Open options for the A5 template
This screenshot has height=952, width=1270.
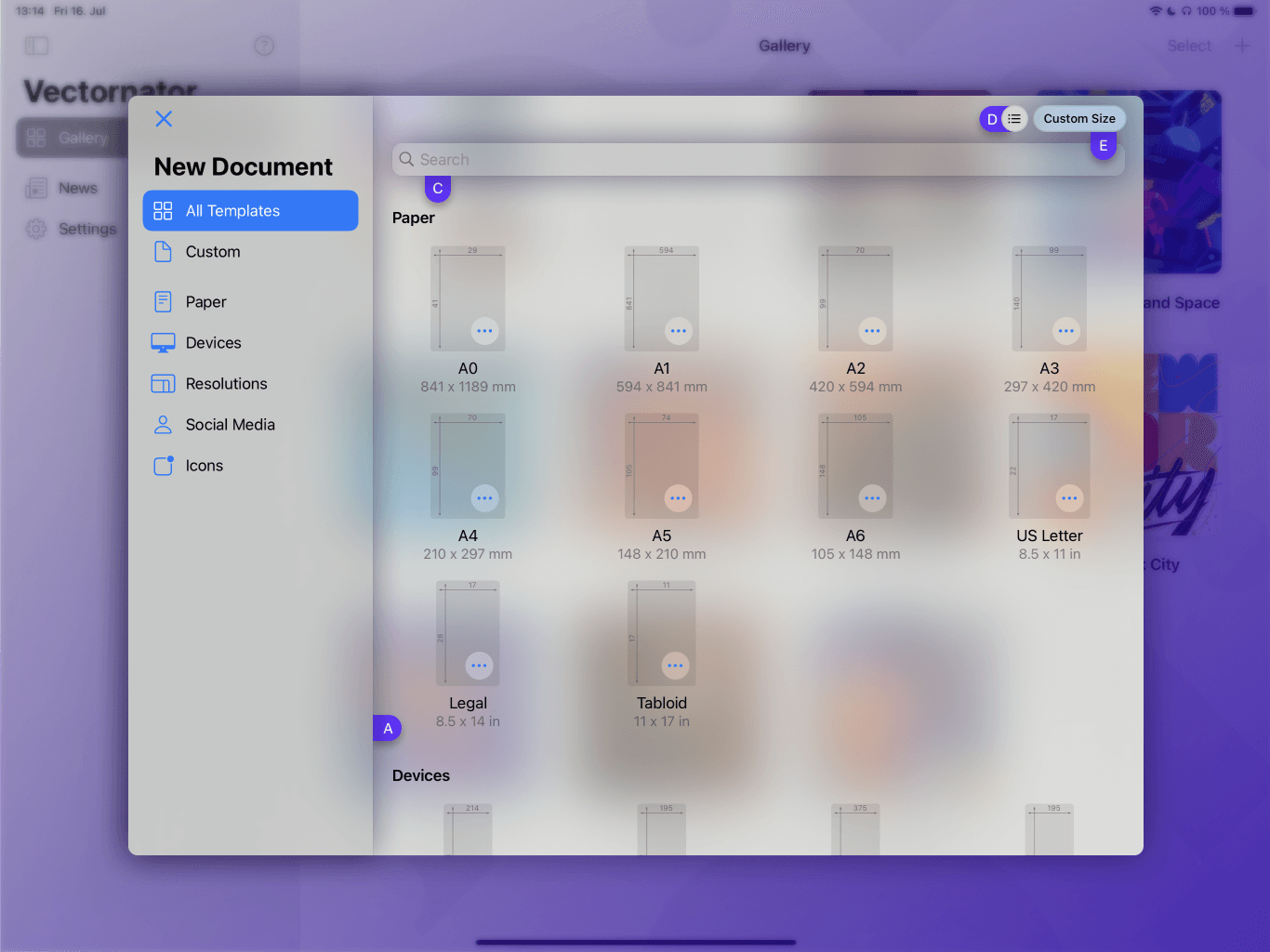[679, 498]
